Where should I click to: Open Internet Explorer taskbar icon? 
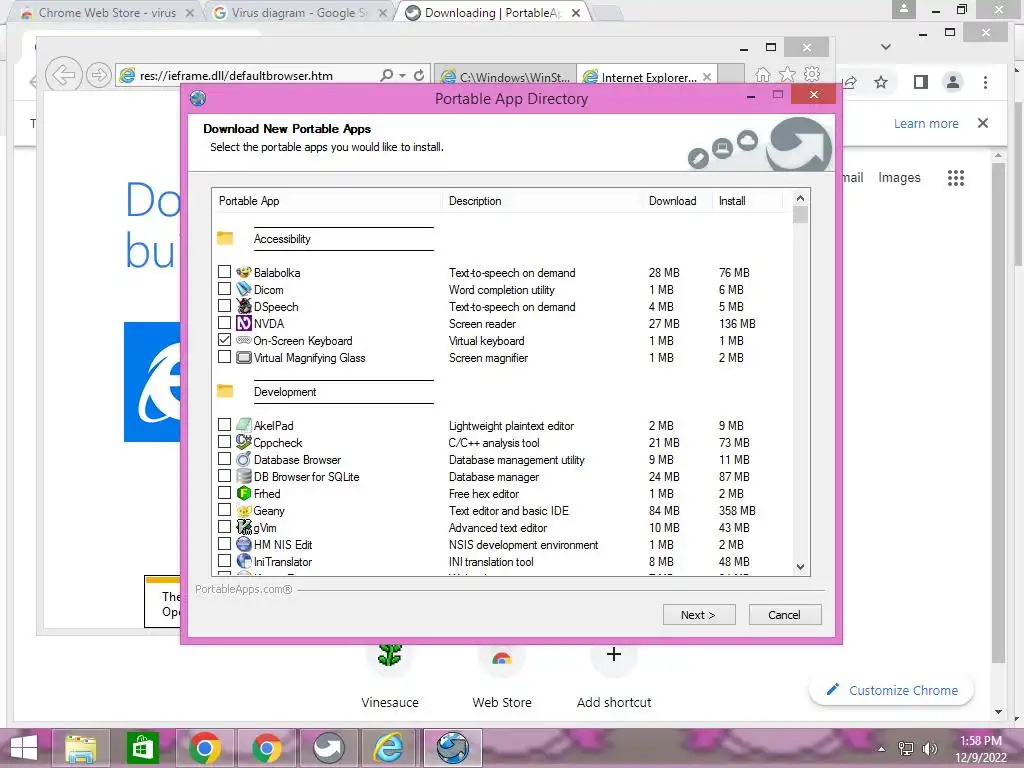[x=389, y=748]
